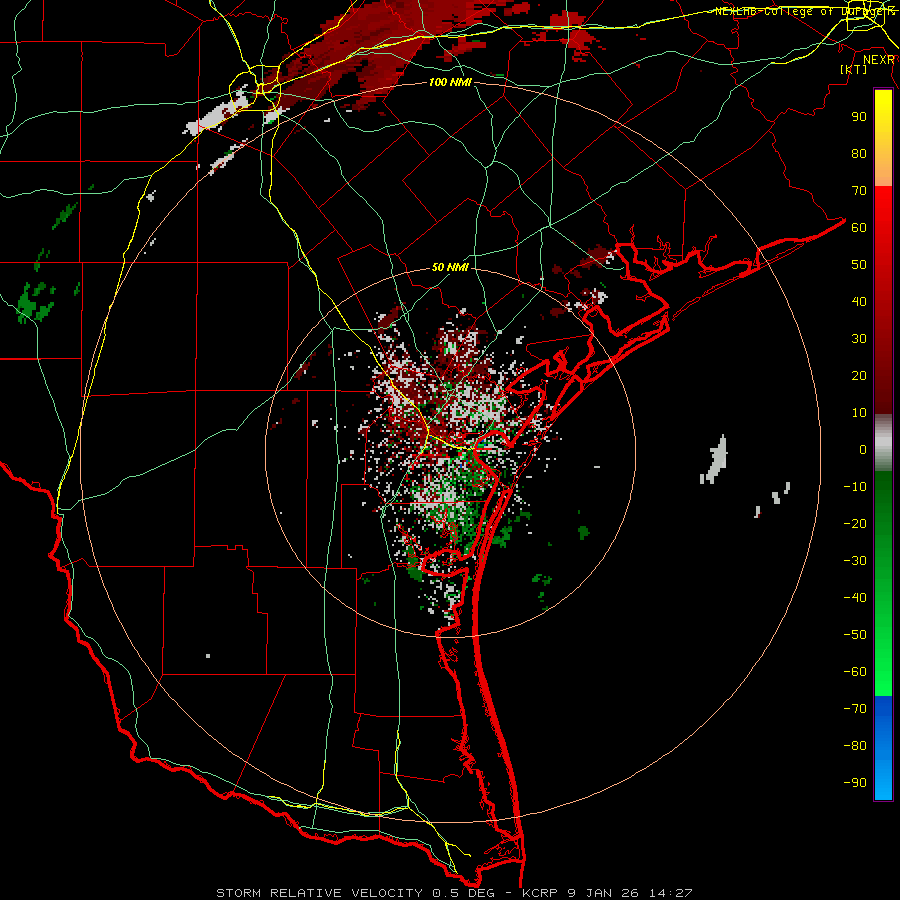900x900 pixels.
Task: Click the NEXLAB-College of DuPage watermark text
Action: (804, 11)
